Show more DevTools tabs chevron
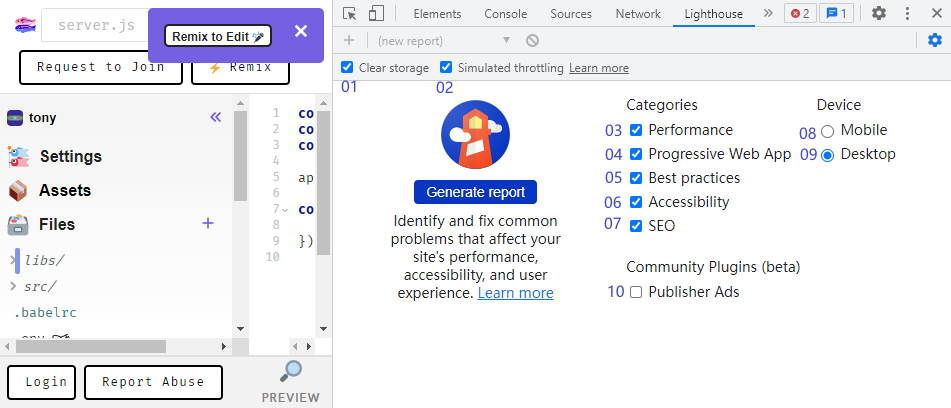 pyautogui.click(x=768, y=14)
